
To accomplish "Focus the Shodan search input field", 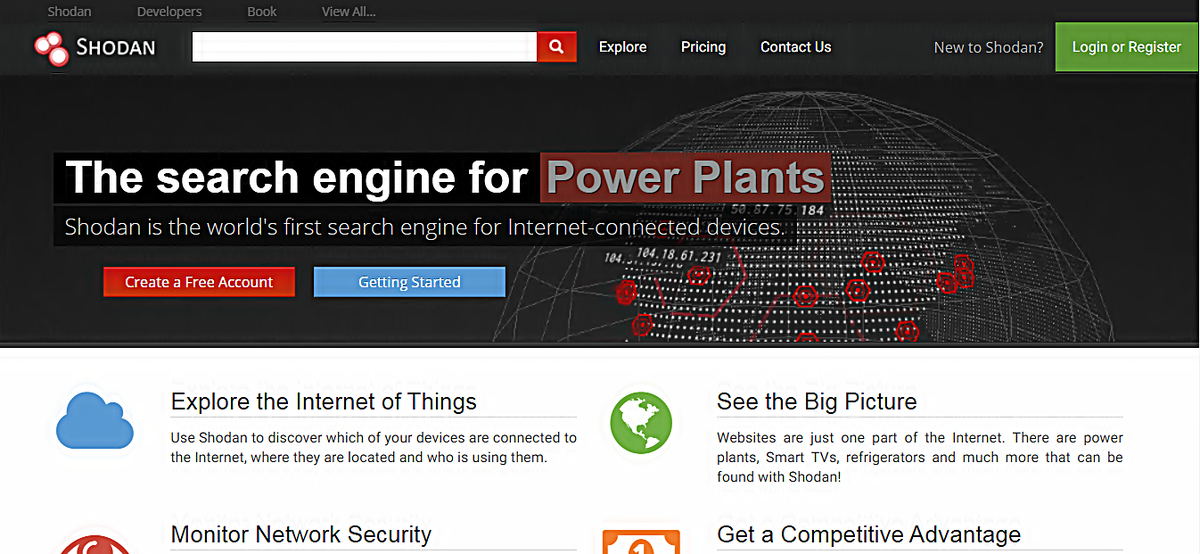I will pyautogui.click(x=365, y=47).
